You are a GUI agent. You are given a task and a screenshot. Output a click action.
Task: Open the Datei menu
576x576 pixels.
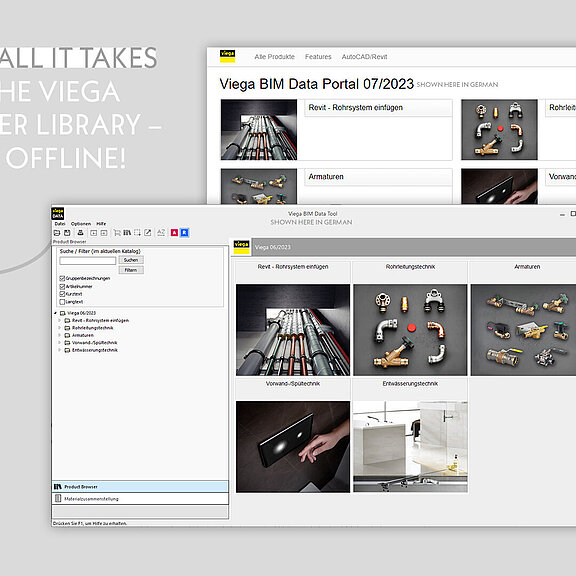tap(60, 224)
